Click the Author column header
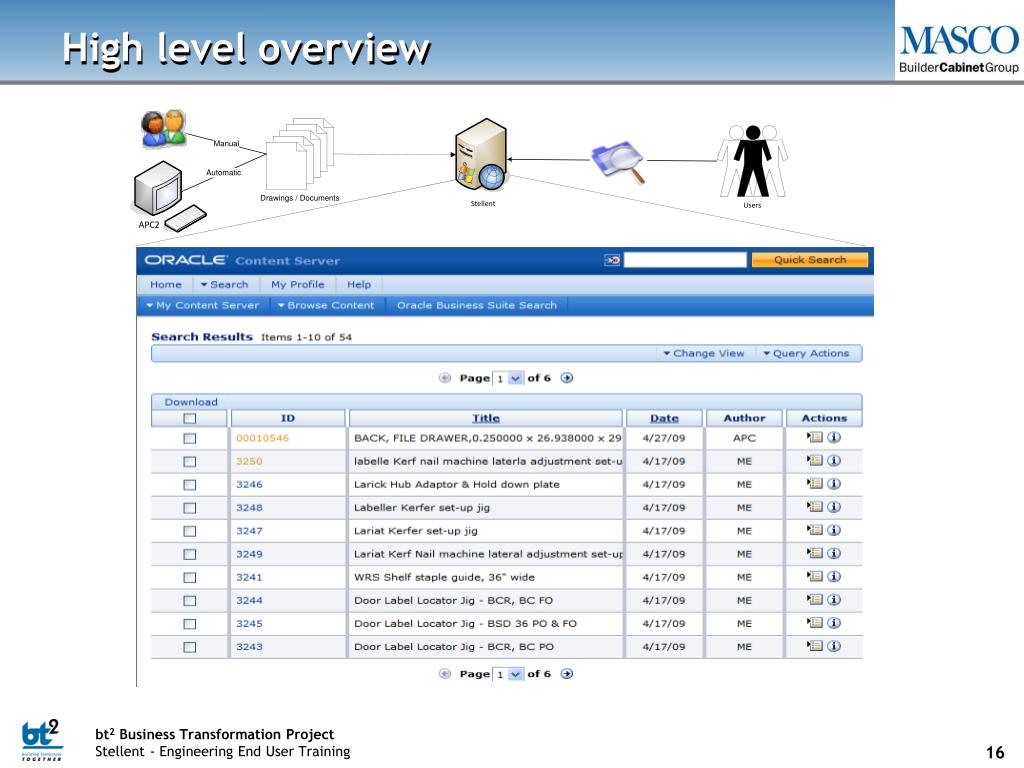 744,418
